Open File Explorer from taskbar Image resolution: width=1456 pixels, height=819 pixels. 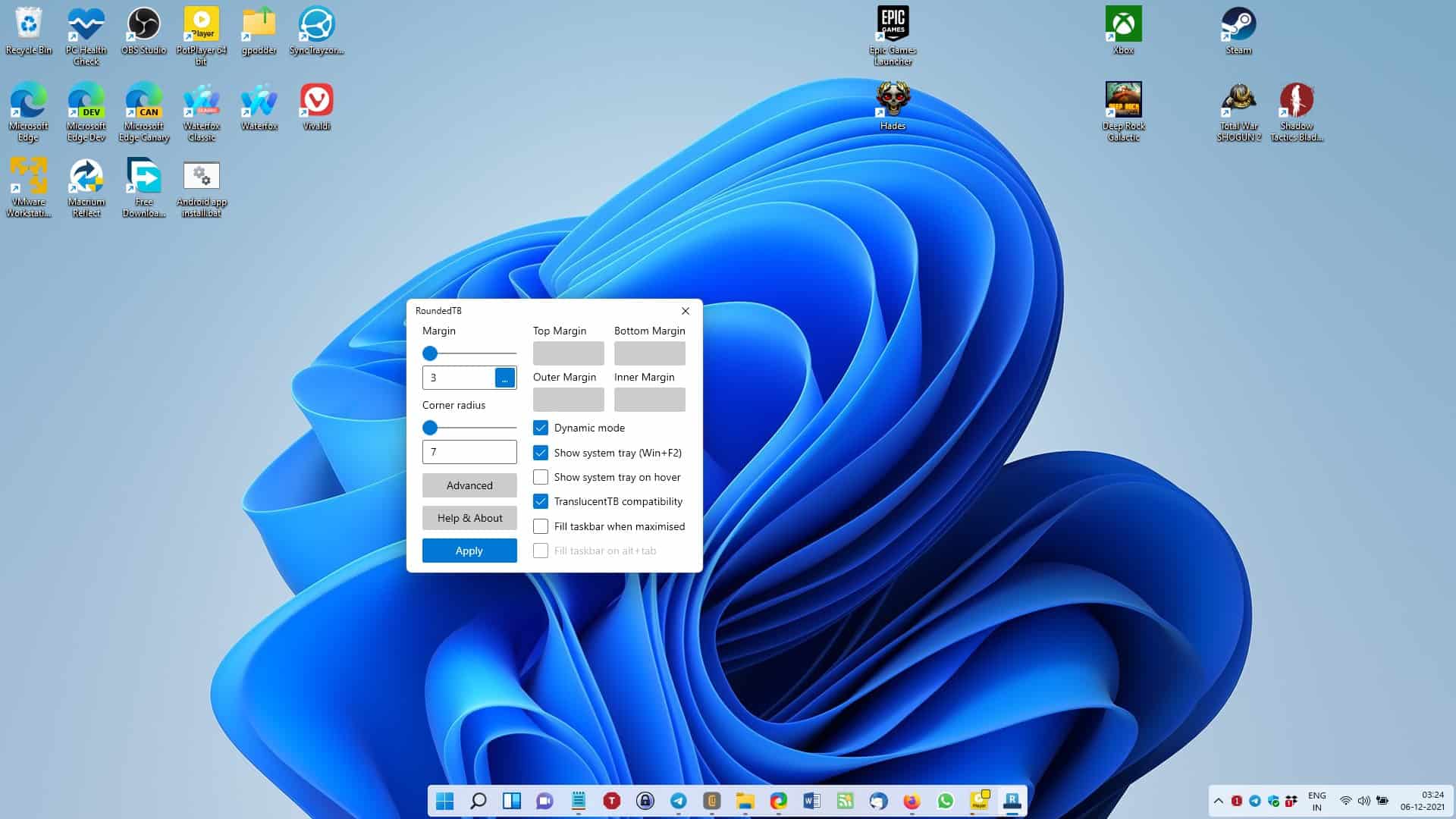click(745, 801)
